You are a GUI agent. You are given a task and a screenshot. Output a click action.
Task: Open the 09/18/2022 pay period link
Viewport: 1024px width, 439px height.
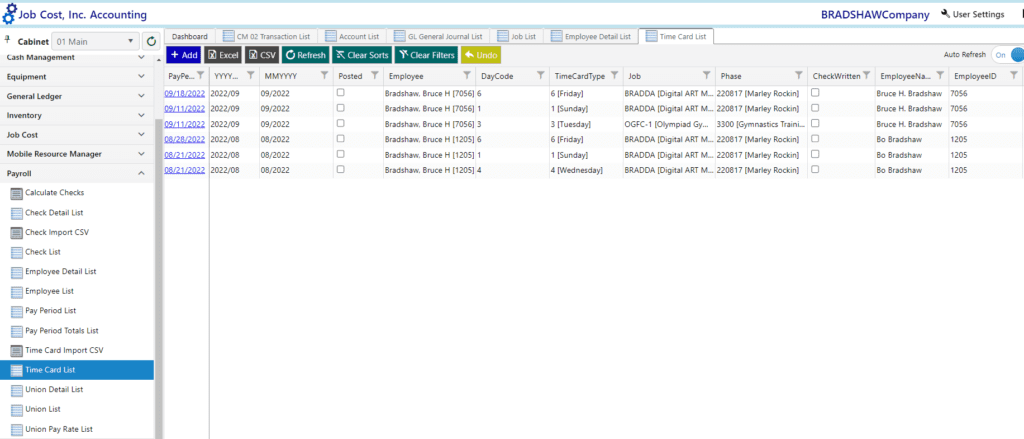tap(185, 93)
